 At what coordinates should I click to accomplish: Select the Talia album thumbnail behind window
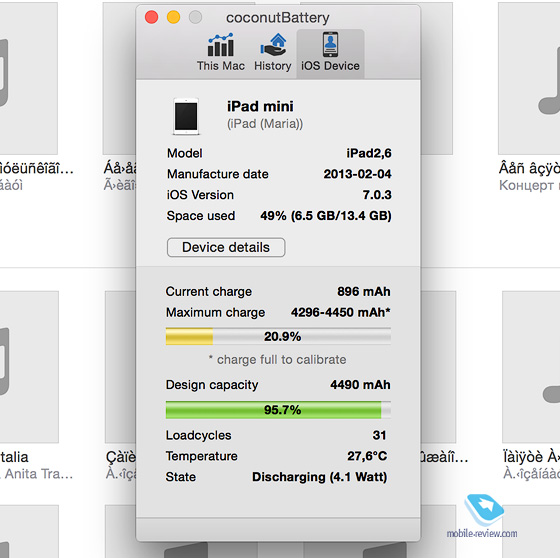pyautogui.click(x=29, y=367)
